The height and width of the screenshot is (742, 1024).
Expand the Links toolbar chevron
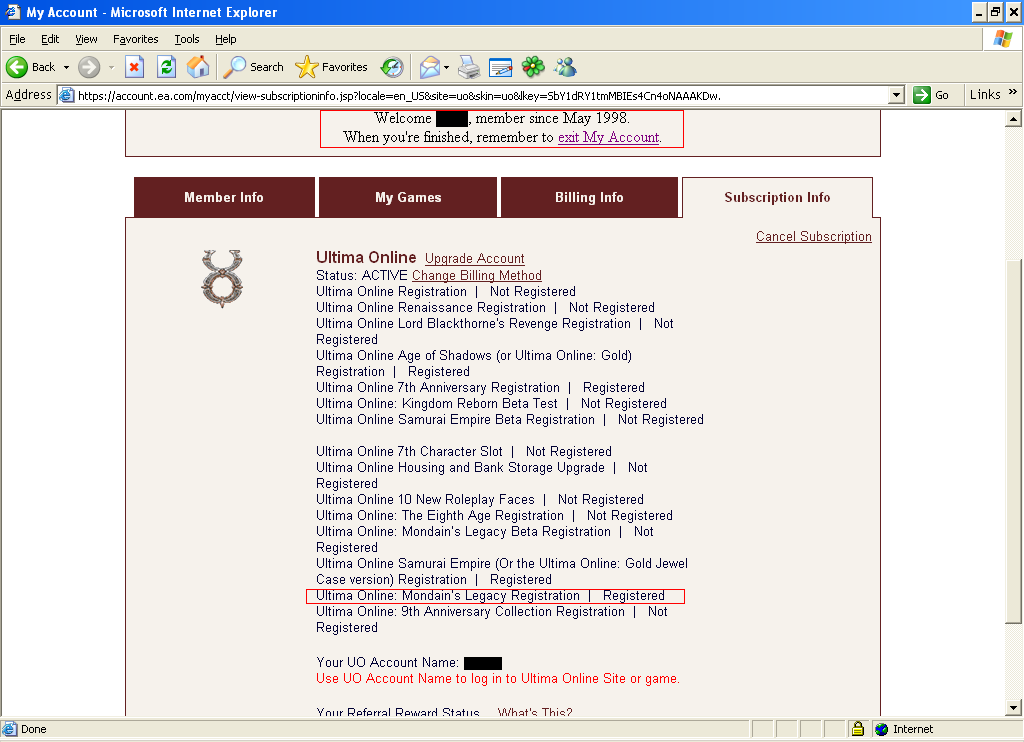tap(1012, 92)
